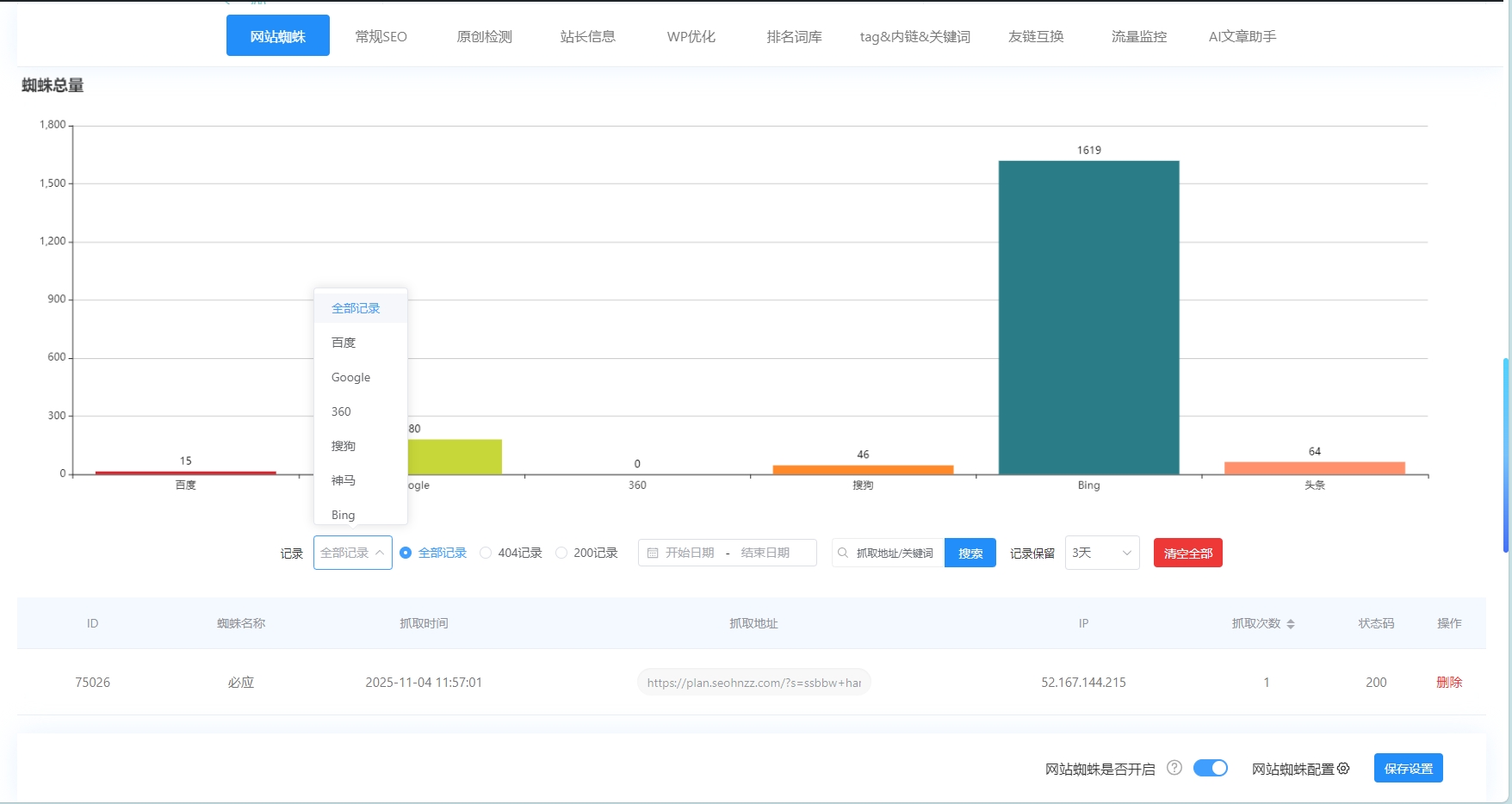
Task: Switch to the 常规SEO tab
Action: [381, 36]
